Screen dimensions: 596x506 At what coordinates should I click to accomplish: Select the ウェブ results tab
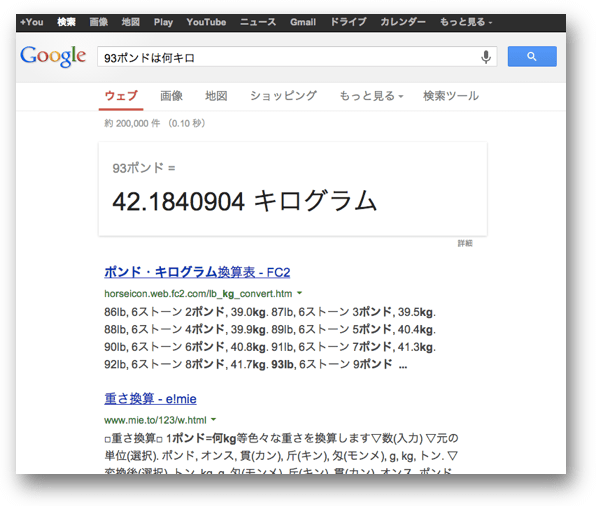121,96
